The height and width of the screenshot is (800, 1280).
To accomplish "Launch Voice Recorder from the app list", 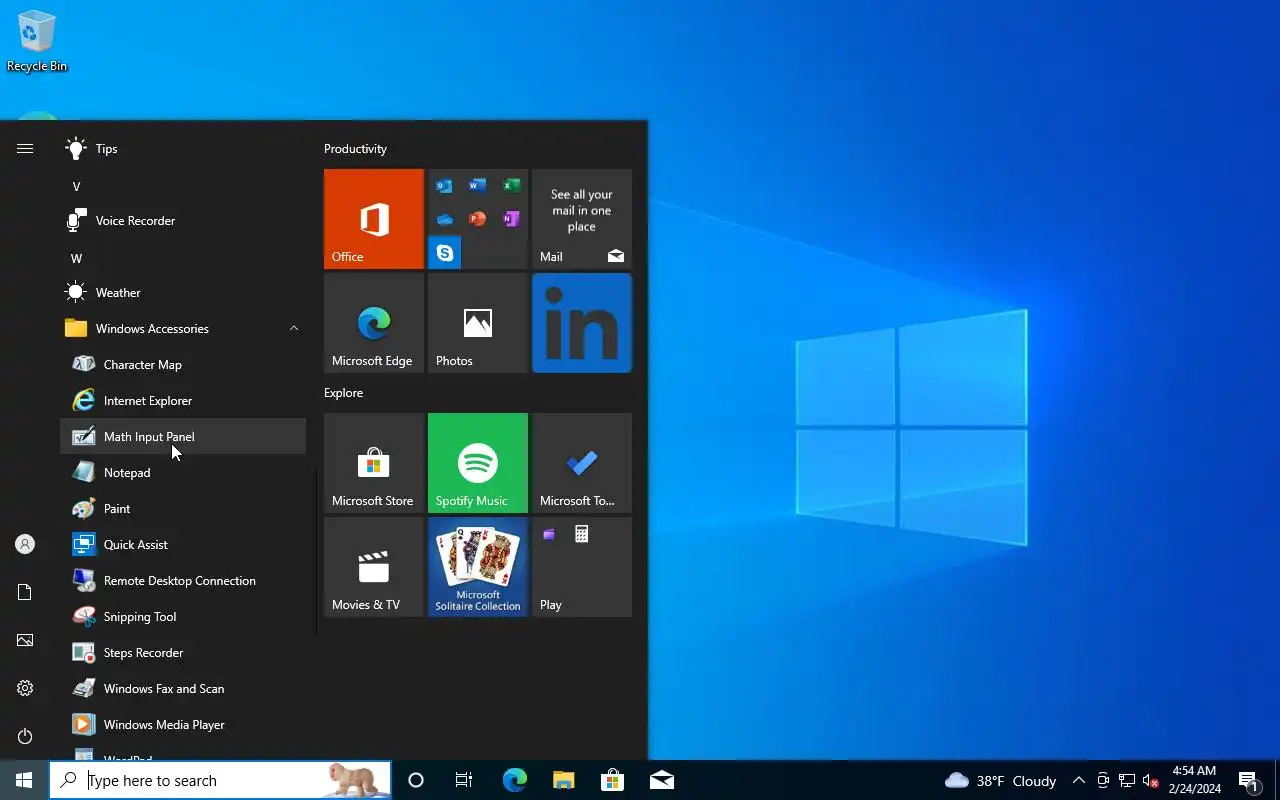I will [183, 221].
